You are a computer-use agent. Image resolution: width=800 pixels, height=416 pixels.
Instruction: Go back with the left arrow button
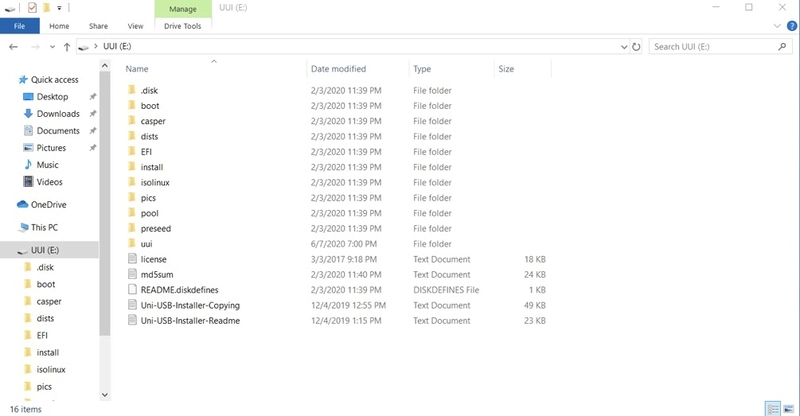pyautogui.click(x=14, y=46)
